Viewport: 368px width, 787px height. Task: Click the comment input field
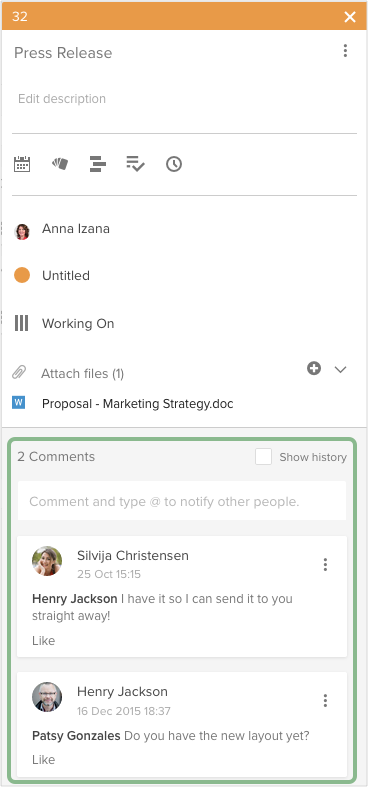click(x=182, y=501)
